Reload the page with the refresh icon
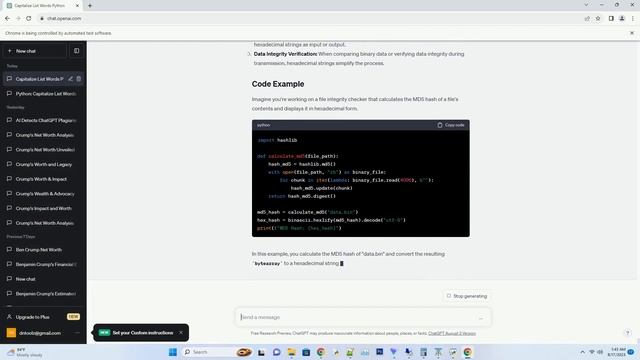Viewport: 640px width, 360px height. click(29, 18)
